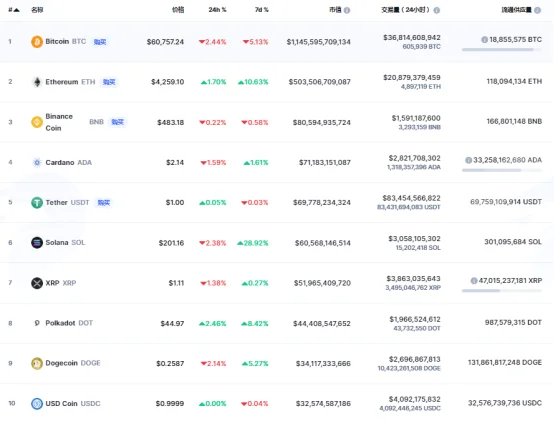Screen dimensions: 554x421
Task: Sort the table by 7d % header
Action: tap(261, 10)
